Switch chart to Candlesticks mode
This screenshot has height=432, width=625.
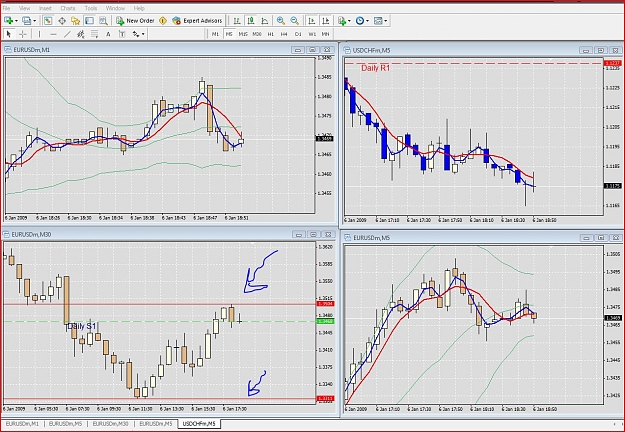click(x=251, y=21)
